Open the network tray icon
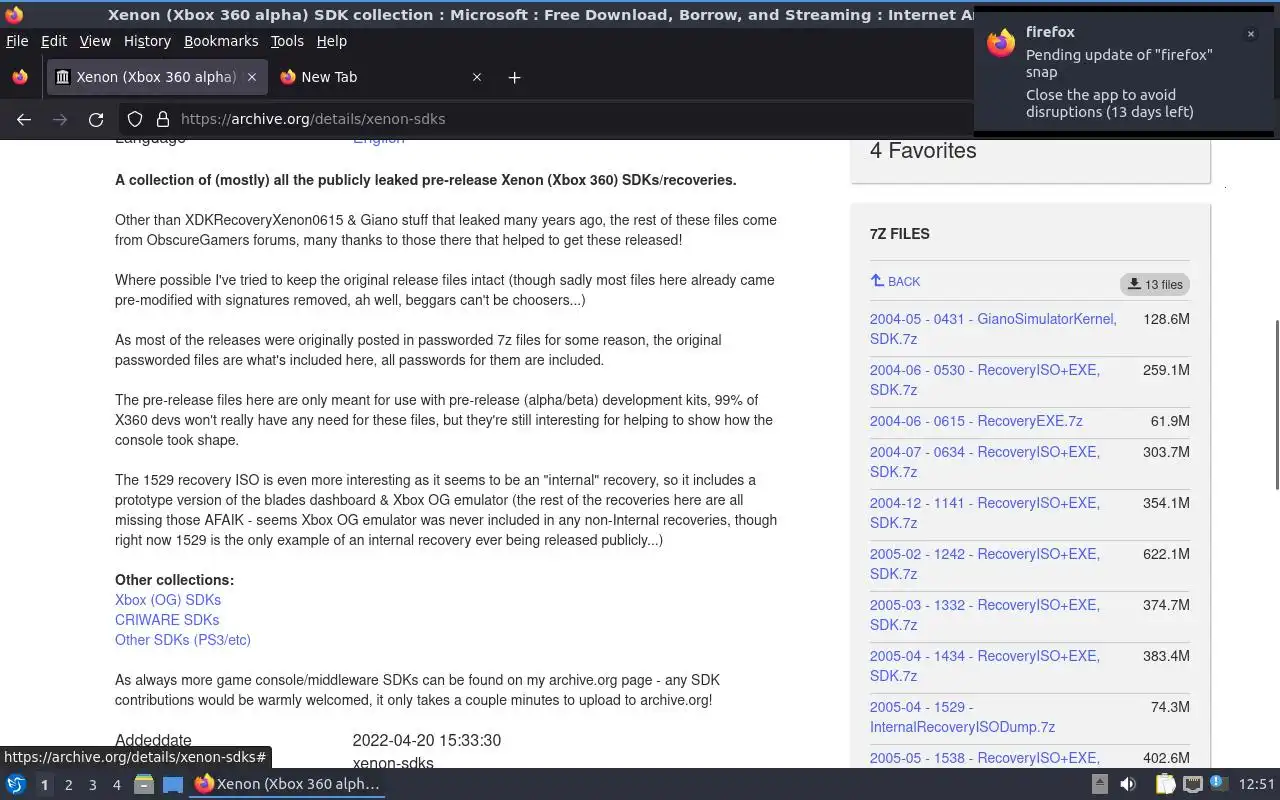This screenshot has height=800, width=1280. click(1192, 785)
